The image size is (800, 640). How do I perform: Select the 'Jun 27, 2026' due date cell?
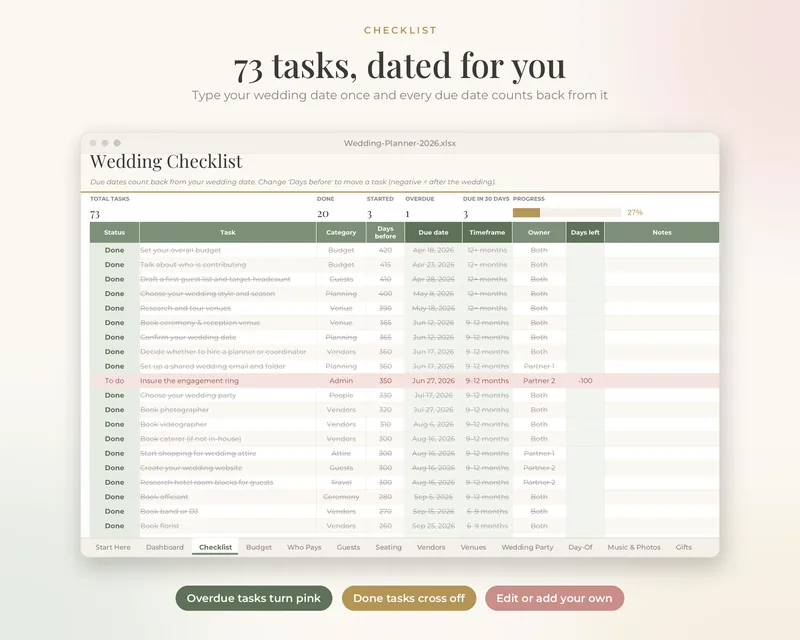(433, 381)
